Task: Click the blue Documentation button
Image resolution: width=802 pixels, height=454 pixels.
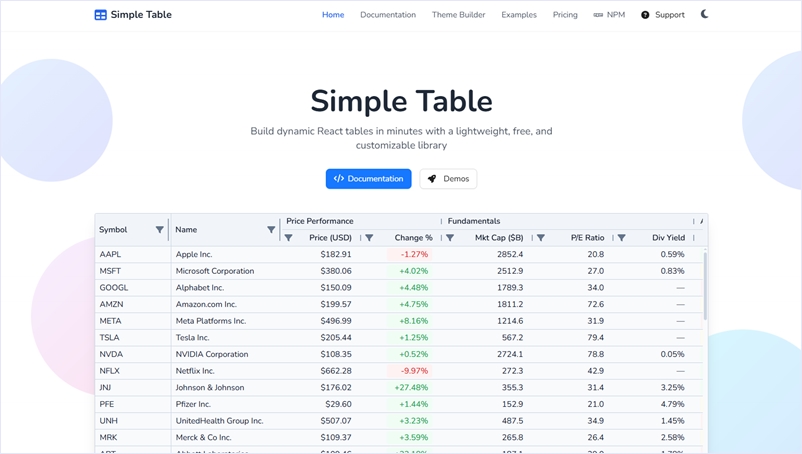Action: pos(368,179)
